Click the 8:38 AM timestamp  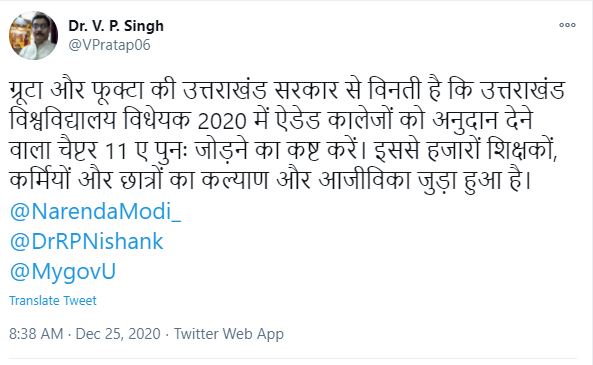pos(36,334)
